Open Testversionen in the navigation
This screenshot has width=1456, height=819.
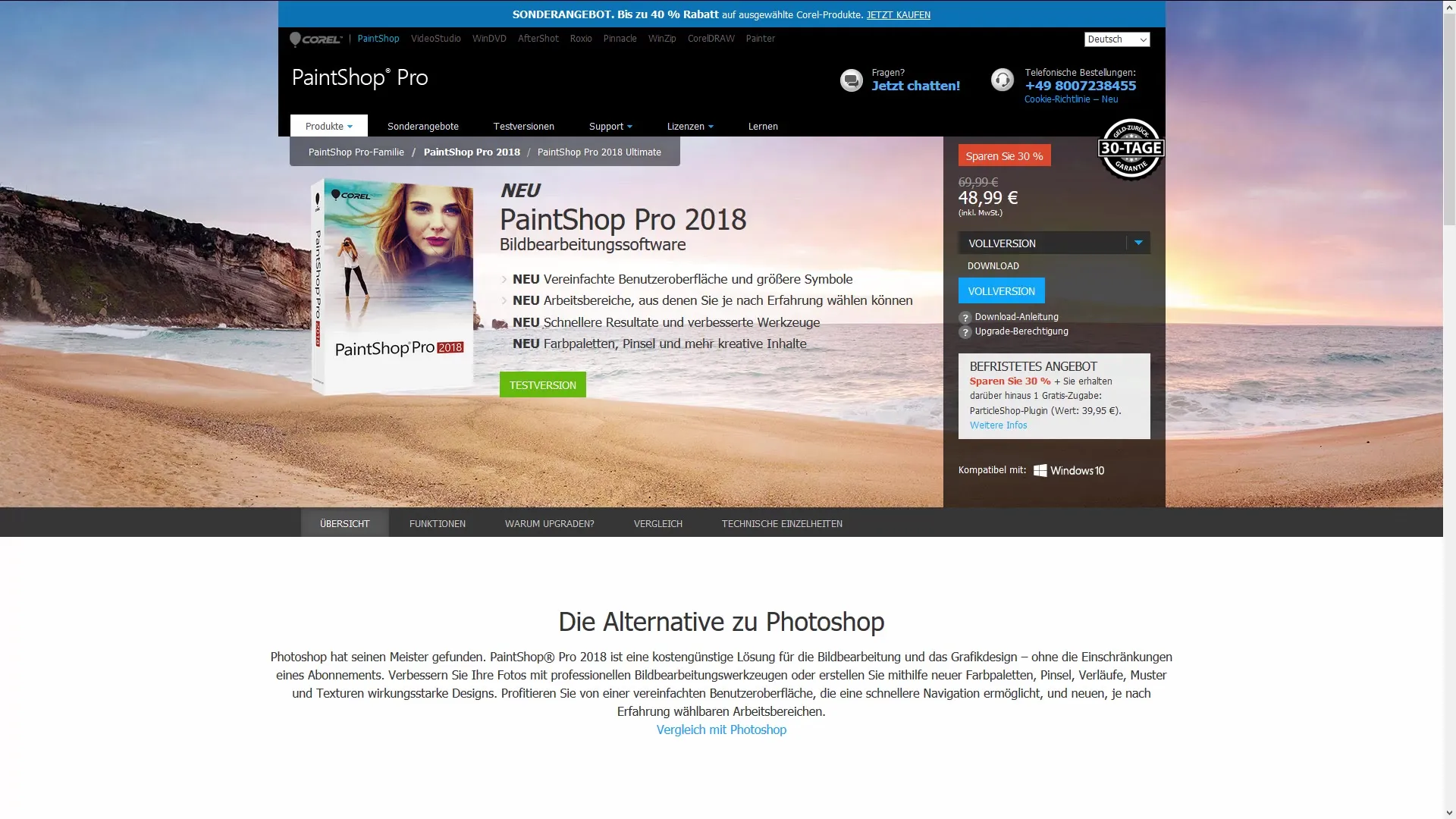[x=523, y=127]
